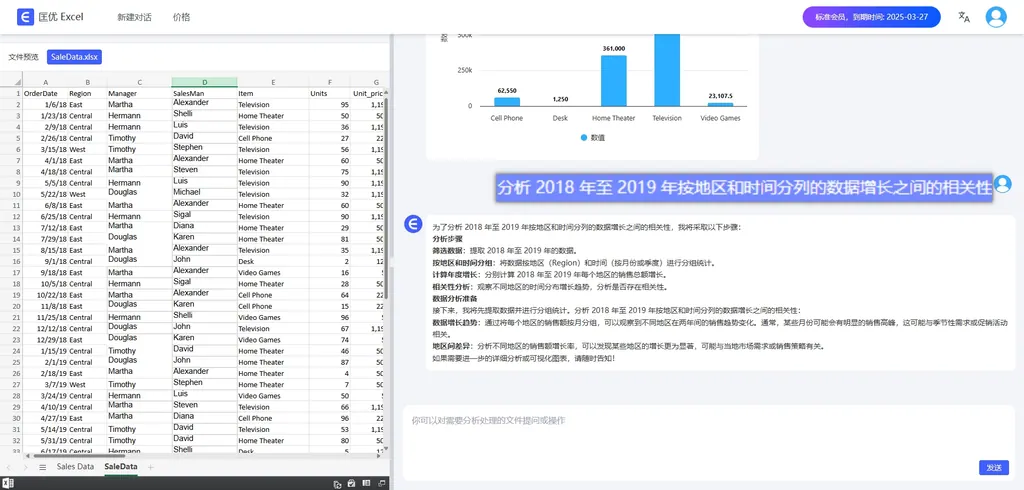This screenshot has width=1024, height=490.
Task: Switch to the Sales Data sheet tab
Action: pyautogui.click(x=75, y=467)
